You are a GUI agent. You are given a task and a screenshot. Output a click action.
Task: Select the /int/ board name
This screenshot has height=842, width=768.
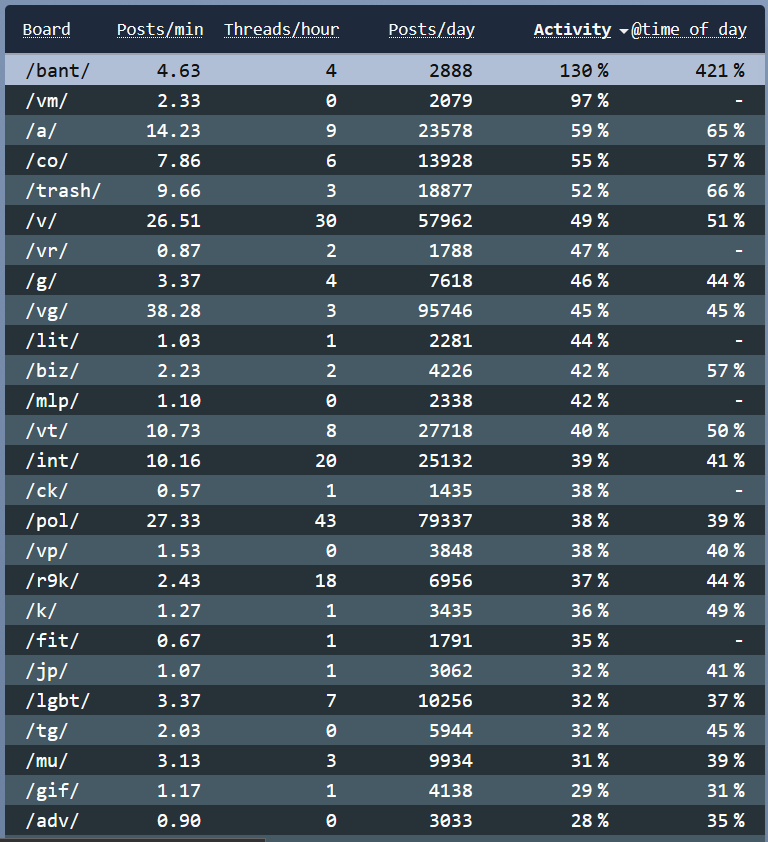coord(52,461)
